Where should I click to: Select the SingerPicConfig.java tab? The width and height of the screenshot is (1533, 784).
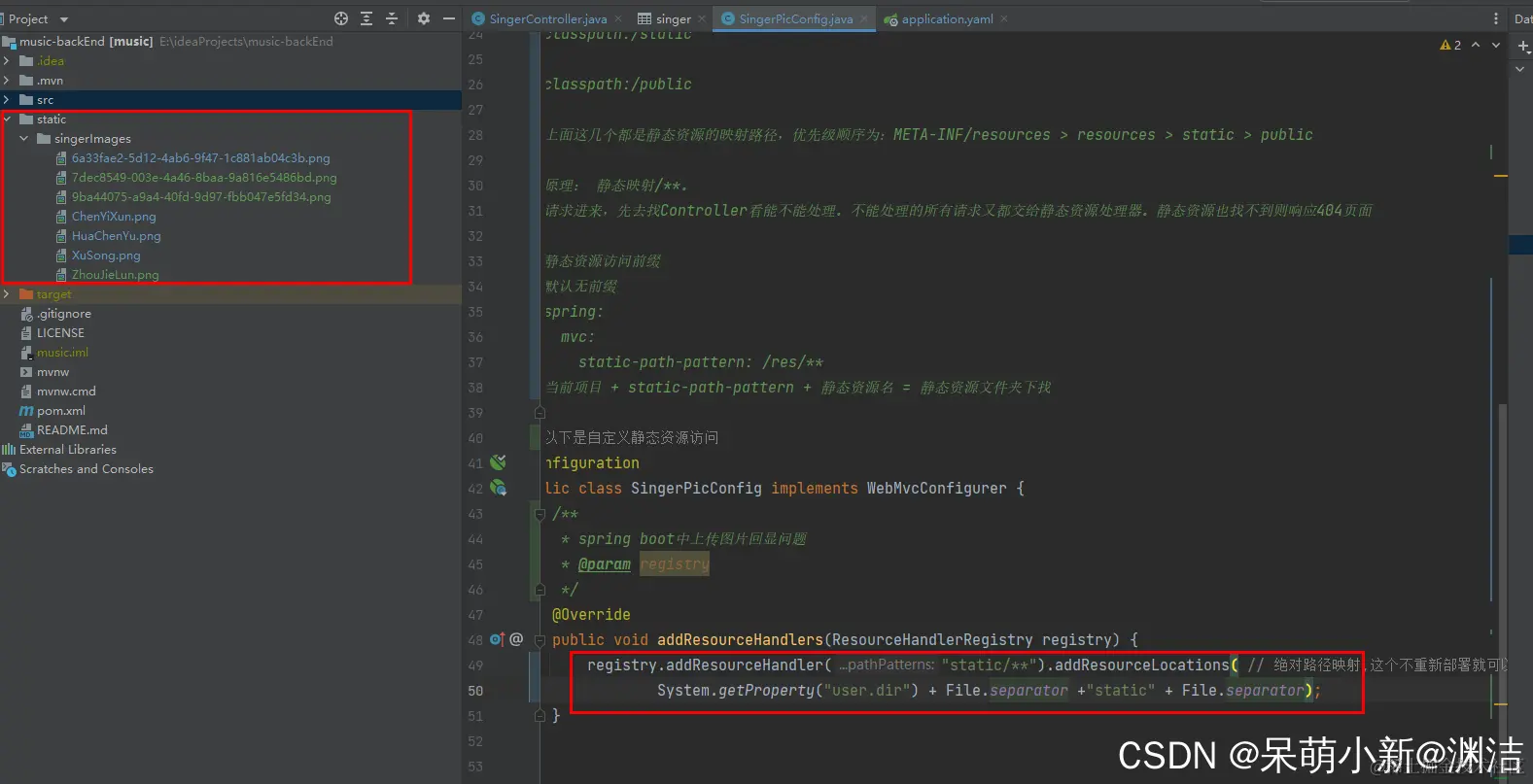coord(795,18)
